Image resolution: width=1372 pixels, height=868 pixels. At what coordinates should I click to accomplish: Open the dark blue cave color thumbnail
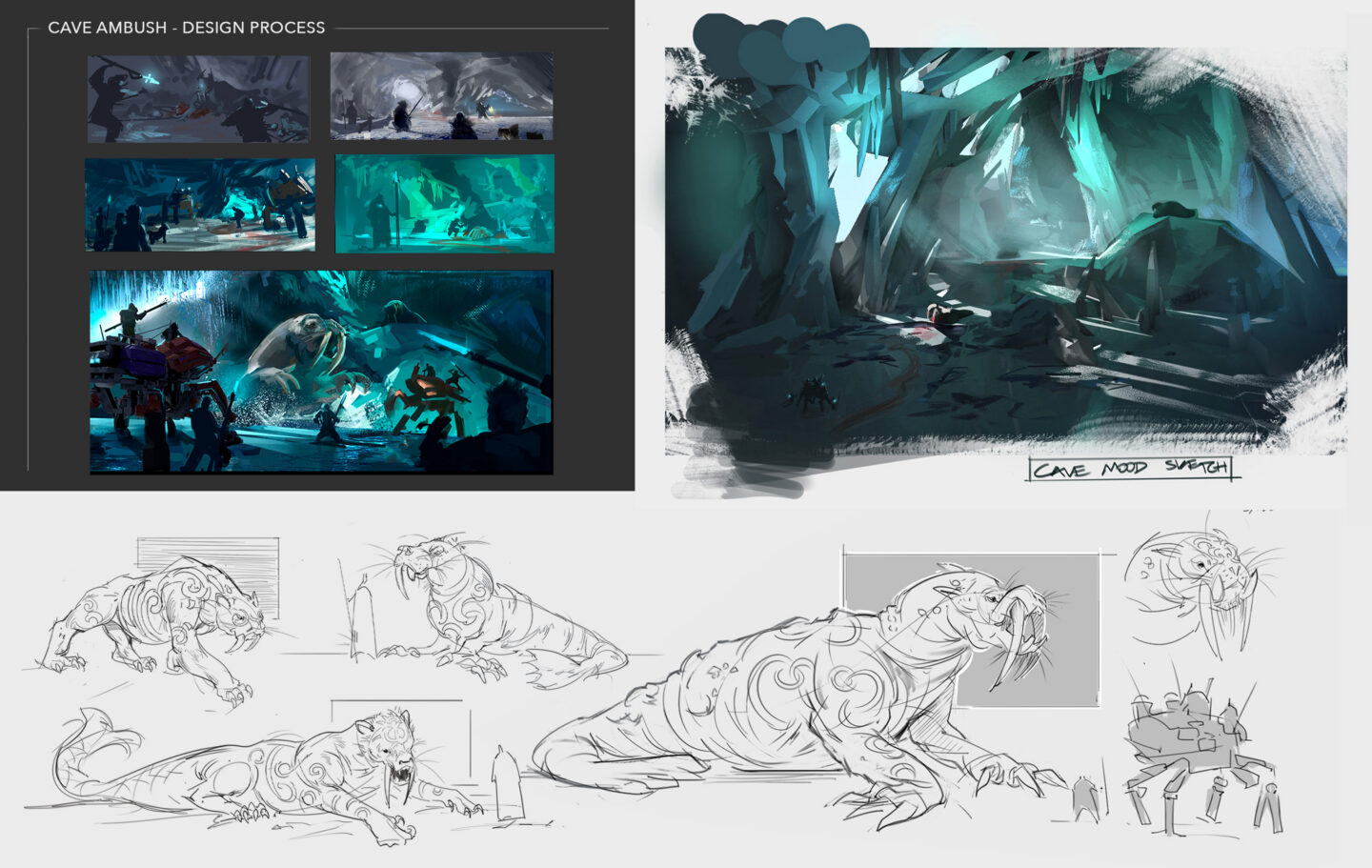[200, 205]
